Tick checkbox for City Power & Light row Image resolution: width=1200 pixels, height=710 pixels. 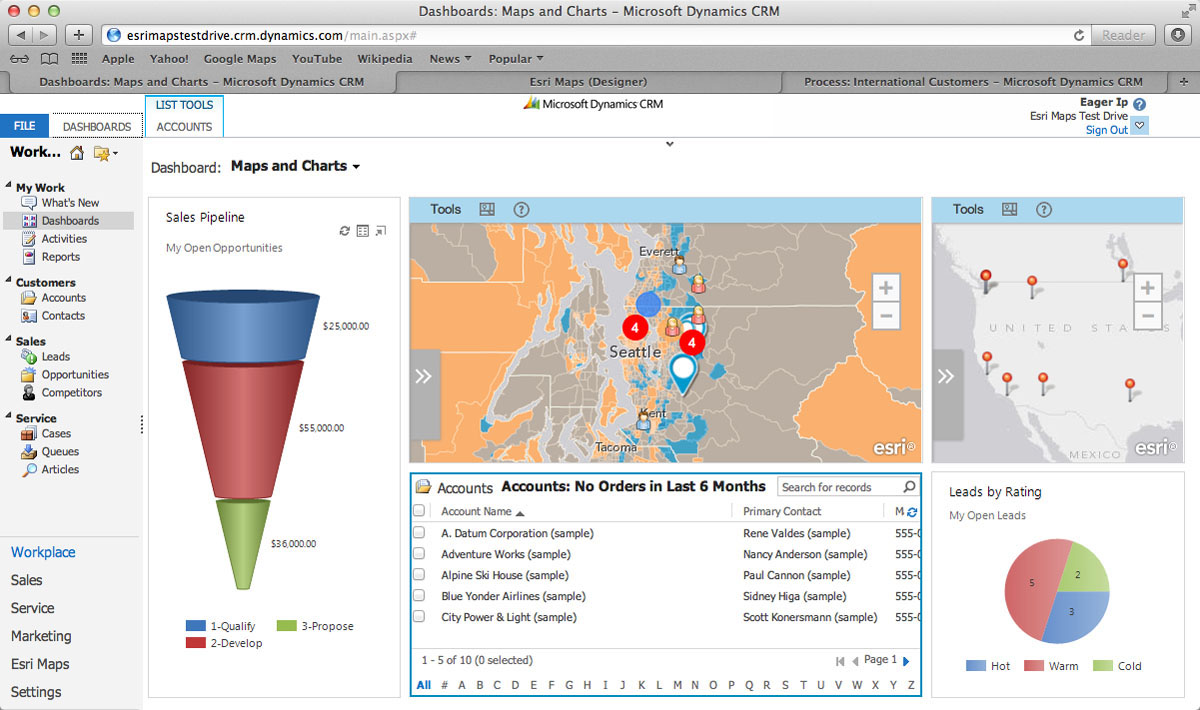coord(419,617)
